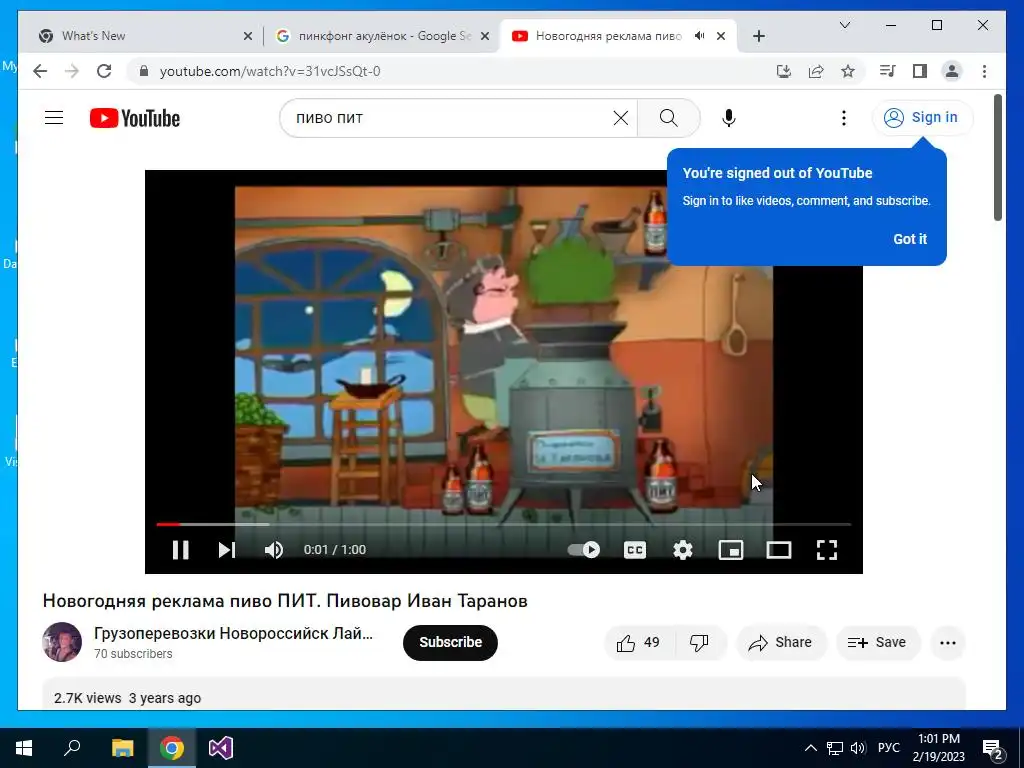Share the video
1024x768 pixels.
click(781, 643)
